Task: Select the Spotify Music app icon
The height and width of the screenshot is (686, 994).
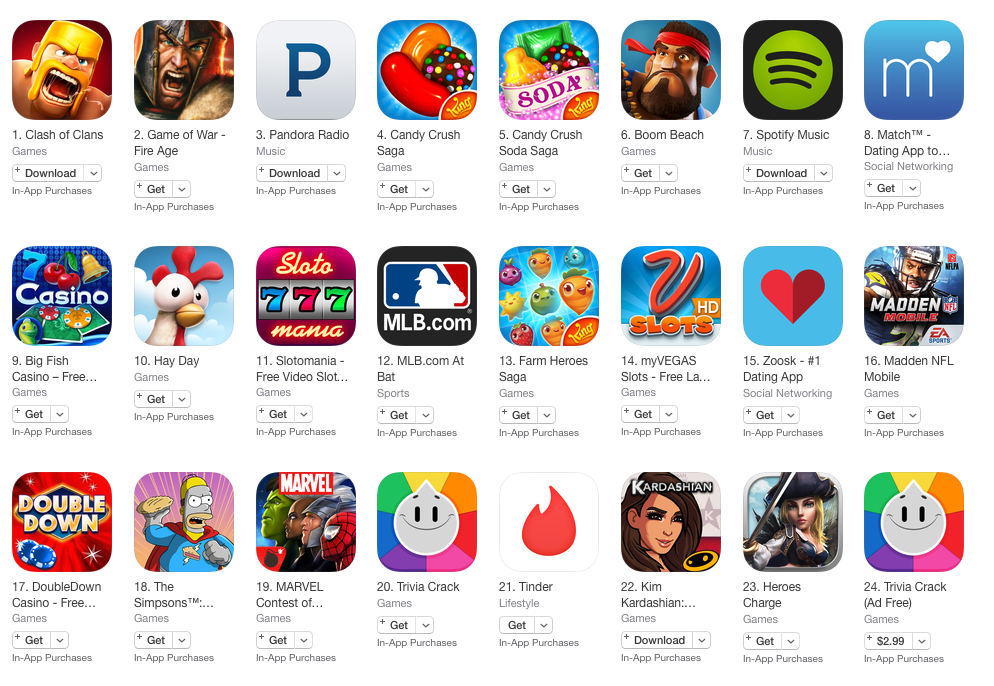Action: coord(792,70)
